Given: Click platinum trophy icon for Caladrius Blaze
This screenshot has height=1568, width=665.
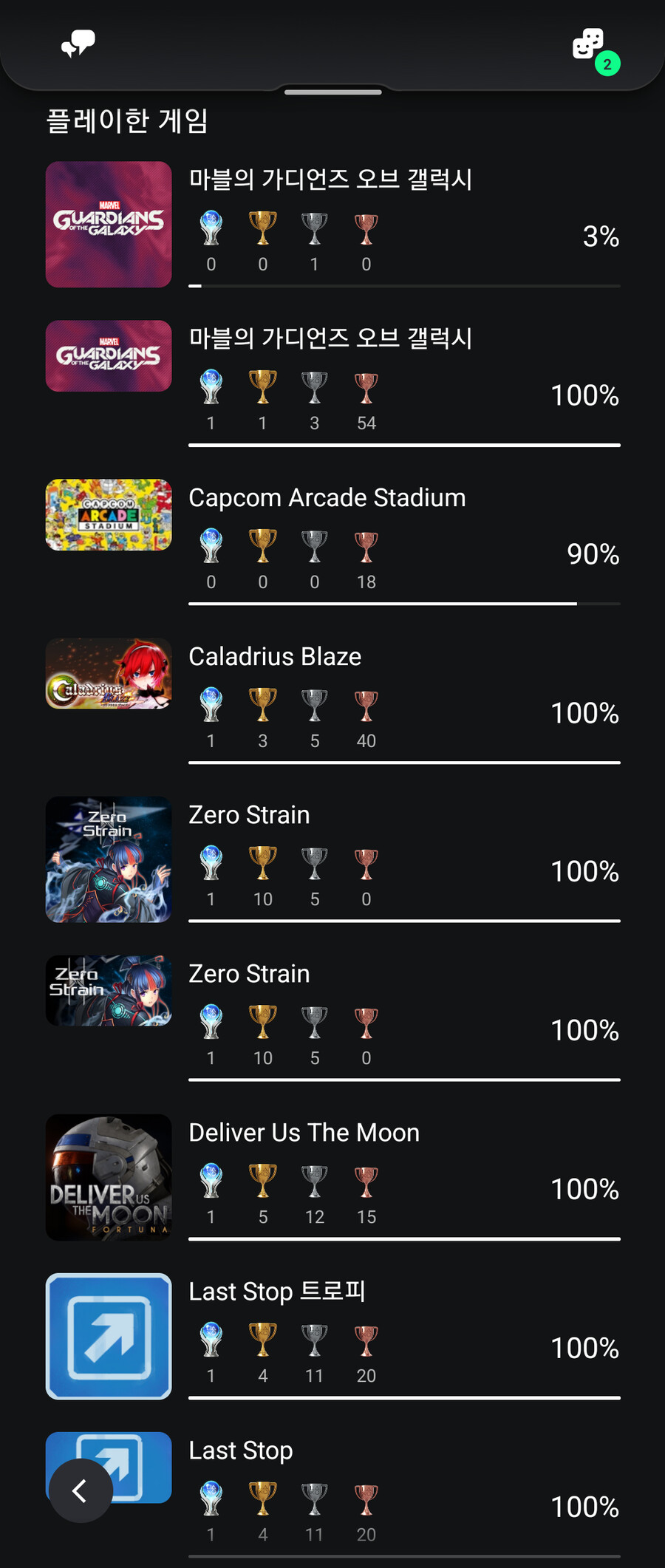Looking at the screenshot, I should click(x=211, y=705).
